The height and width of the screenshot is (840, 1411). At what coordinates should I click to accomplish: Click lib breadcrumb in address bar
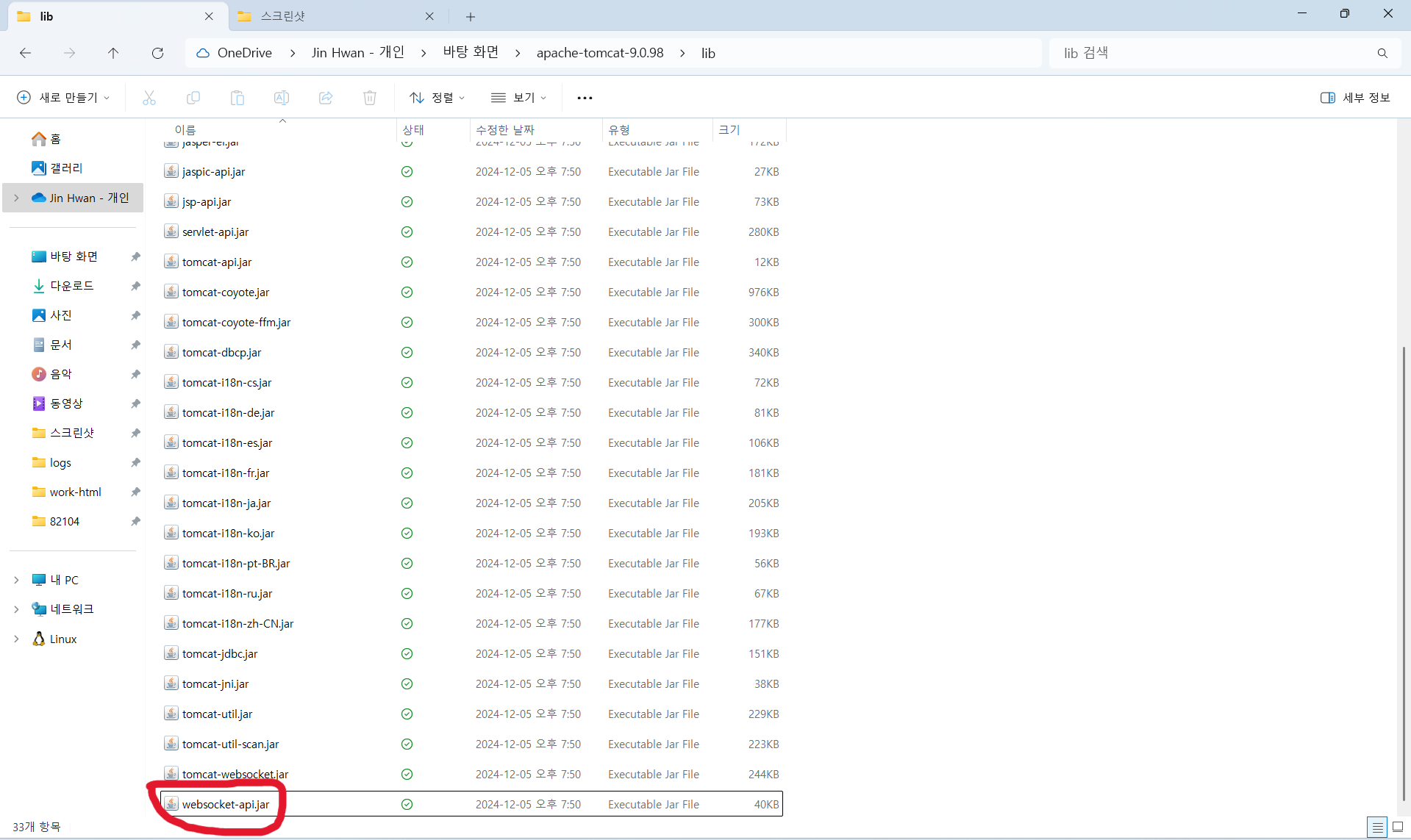pyautogui.click(x=708, y=53)
